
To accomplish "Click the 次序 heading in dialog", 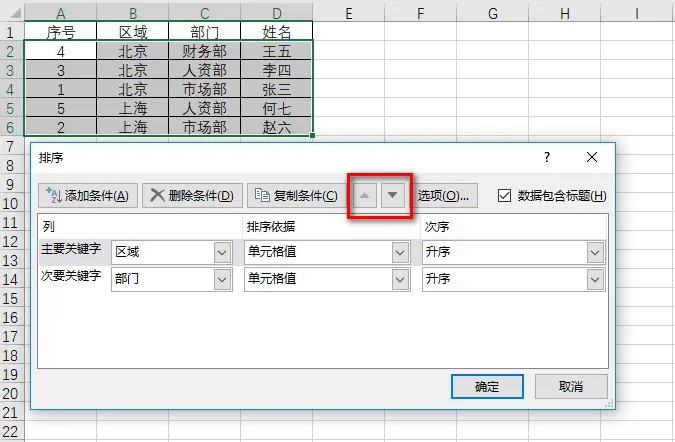I will point(437,227).
